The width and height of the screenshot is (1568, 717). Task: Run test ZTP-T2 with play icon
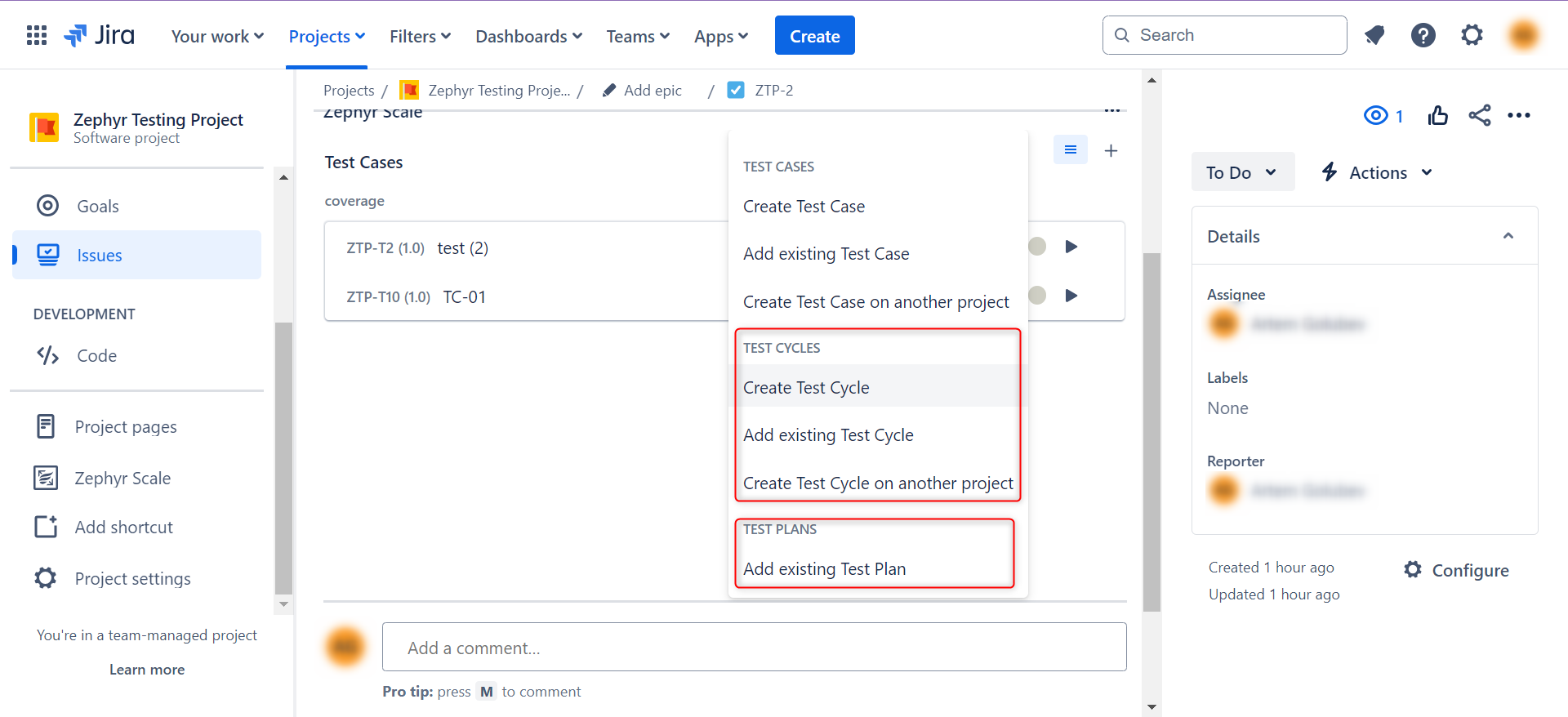[x=1071, y=247]
